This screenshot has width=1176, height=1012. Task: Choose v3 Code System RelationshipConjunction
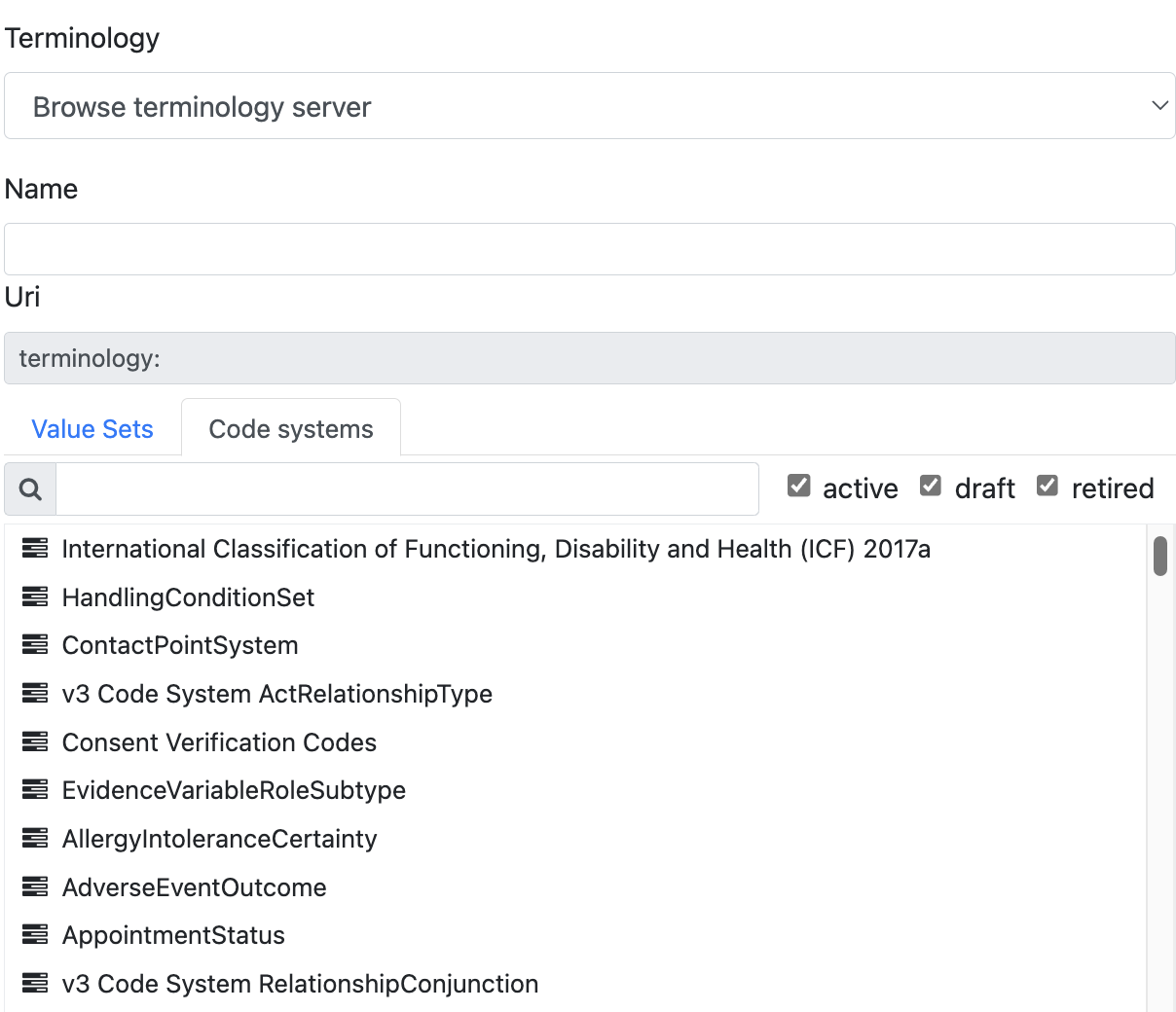pyautogui.click(x=300, y=984)
